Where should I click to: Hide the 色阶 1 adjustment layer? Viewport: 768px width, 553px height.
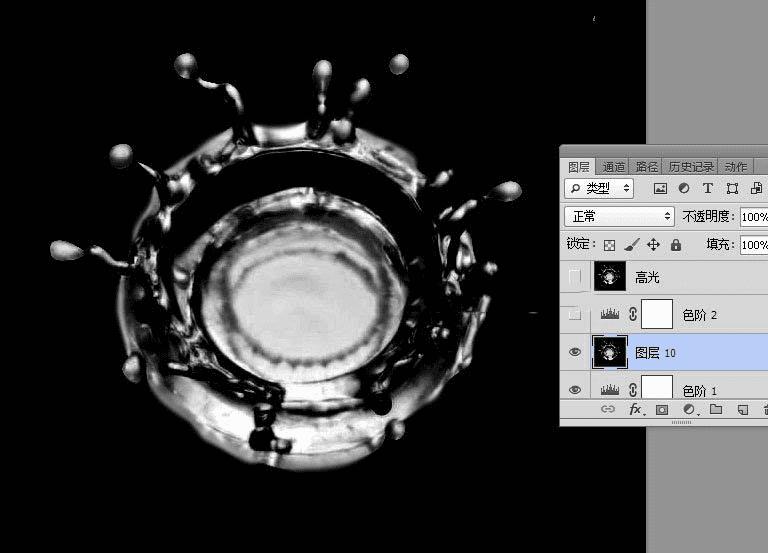tap(575, 390)
